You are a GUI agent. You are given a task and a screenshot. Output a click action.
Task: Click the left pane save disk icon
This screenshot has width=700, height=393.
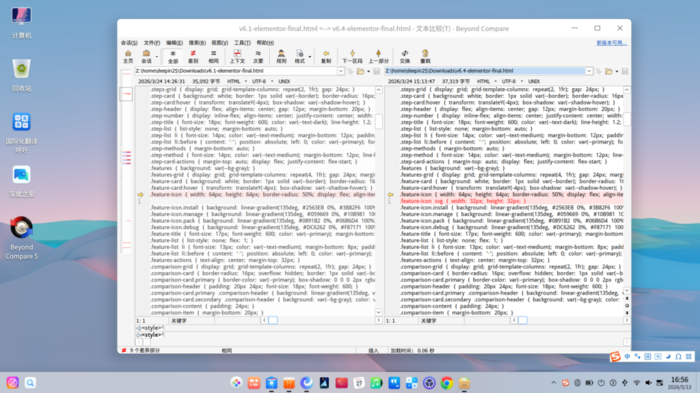(x=377, y=71)
